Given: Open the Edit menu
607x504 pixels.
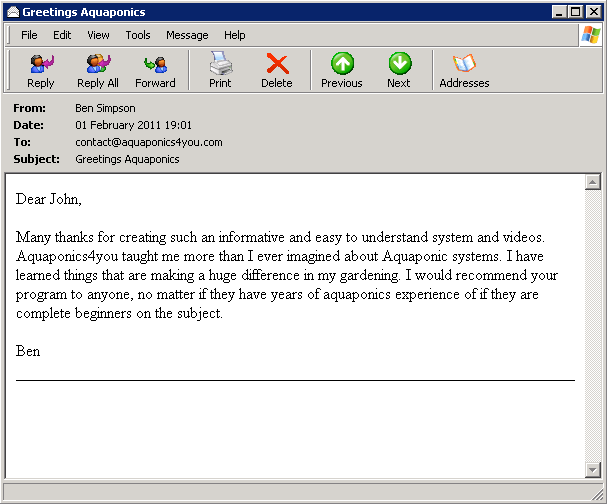Looking at the screenshot, I should [x=62, y=35].
